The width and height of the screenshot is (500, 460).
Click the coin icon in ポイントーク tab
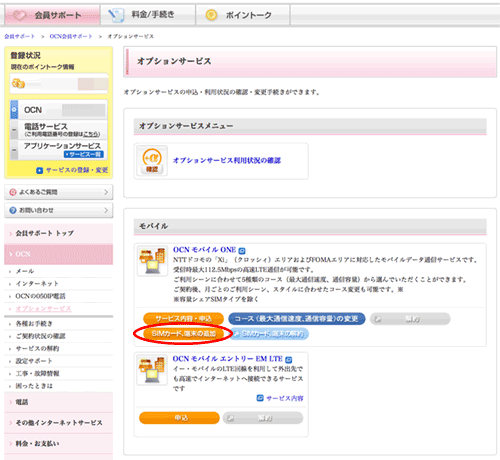click(211, 15)
